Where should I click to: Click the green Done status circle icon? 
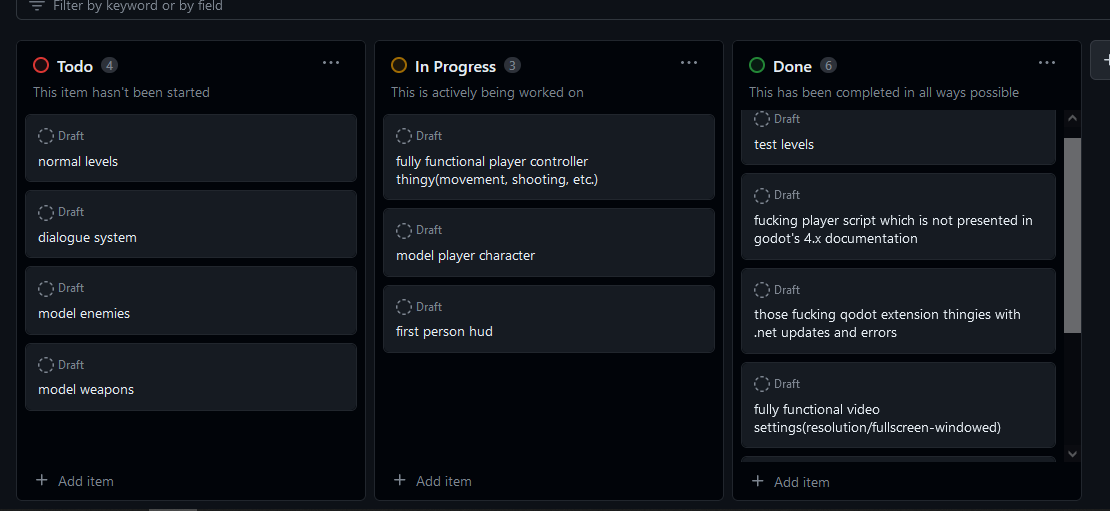[757, 66]
